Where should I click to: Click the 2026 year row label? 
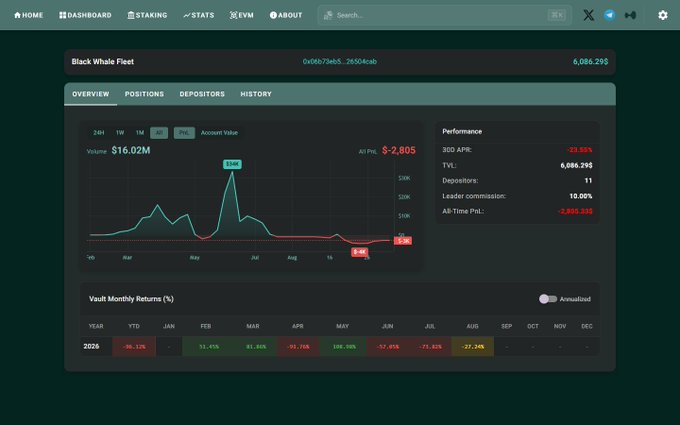tap(91, 346)
